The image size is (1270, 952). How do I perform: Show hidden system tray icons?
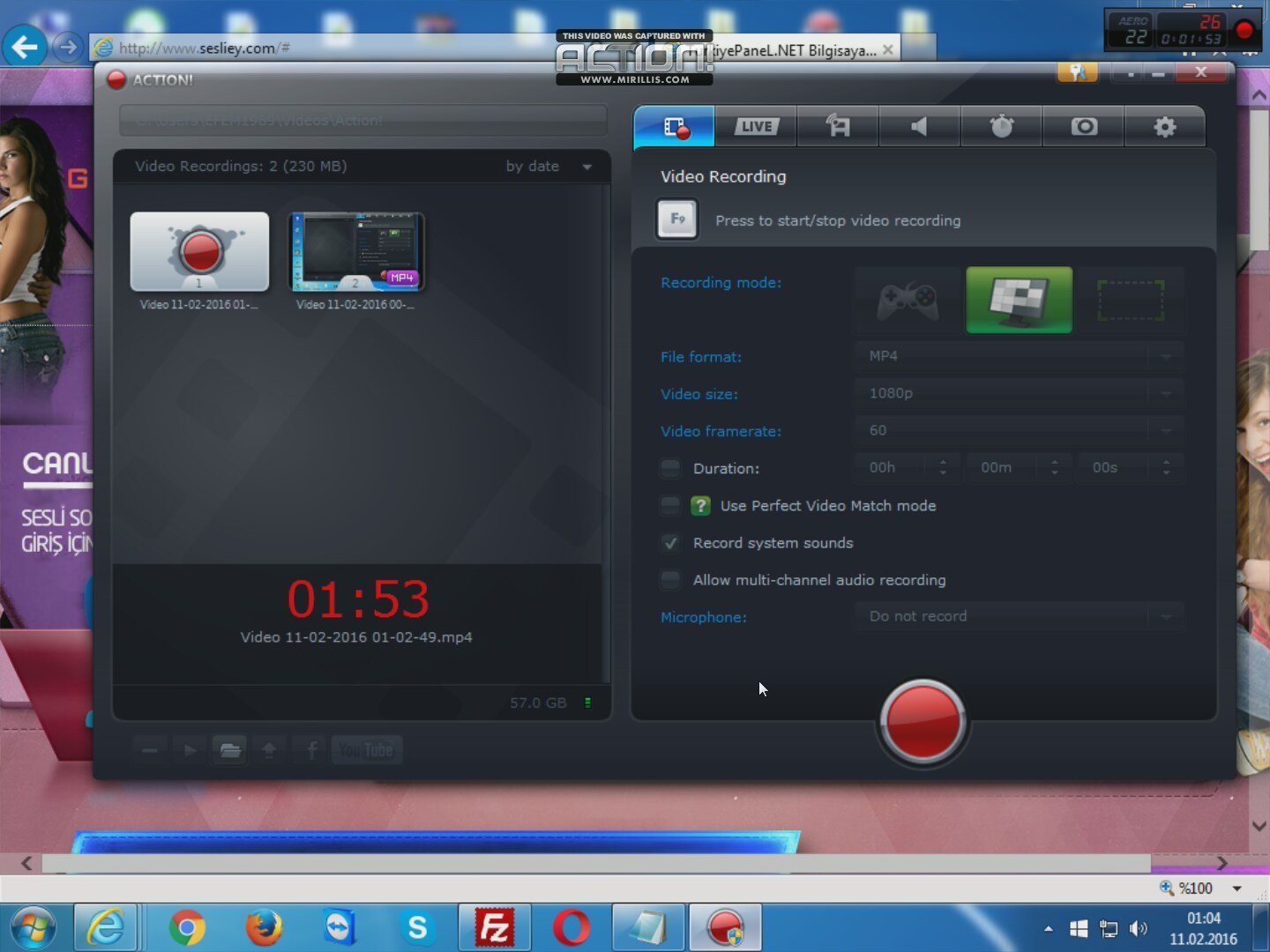point(1048,928)
